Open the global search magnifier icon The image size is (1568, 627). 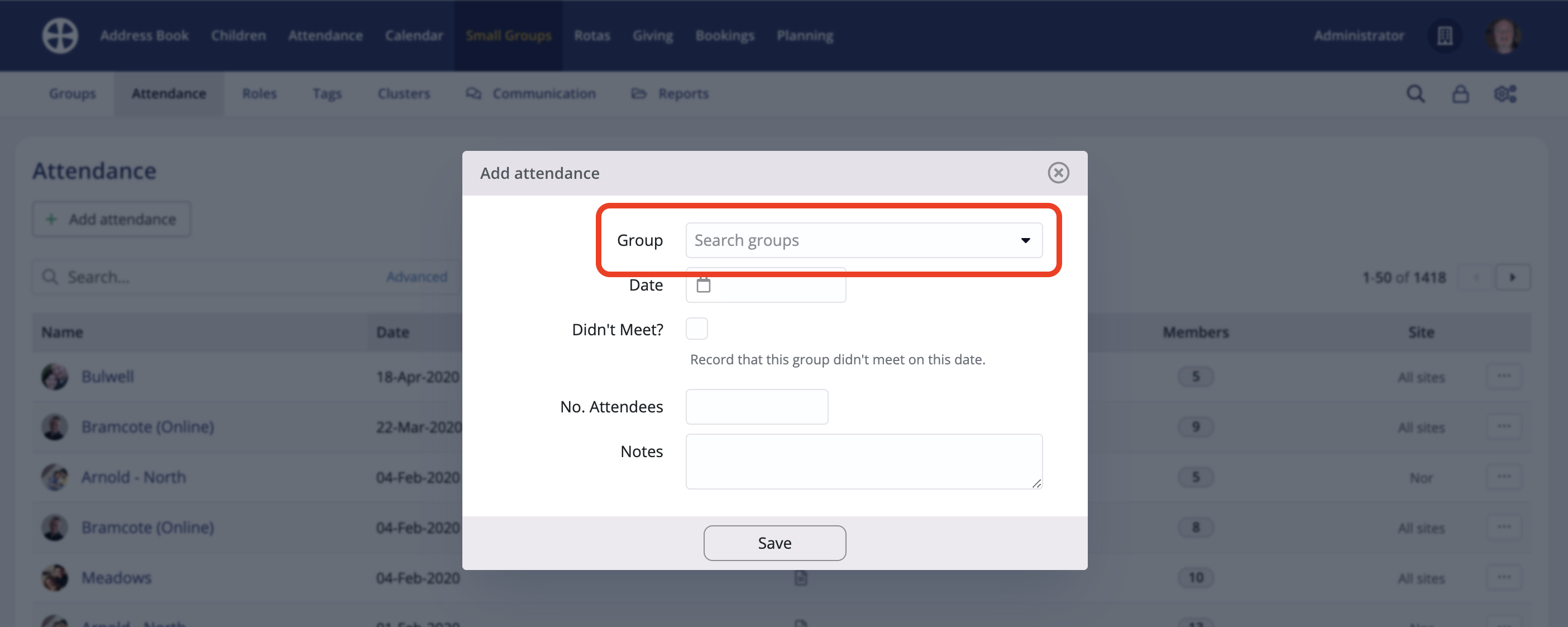point(1416,93)
